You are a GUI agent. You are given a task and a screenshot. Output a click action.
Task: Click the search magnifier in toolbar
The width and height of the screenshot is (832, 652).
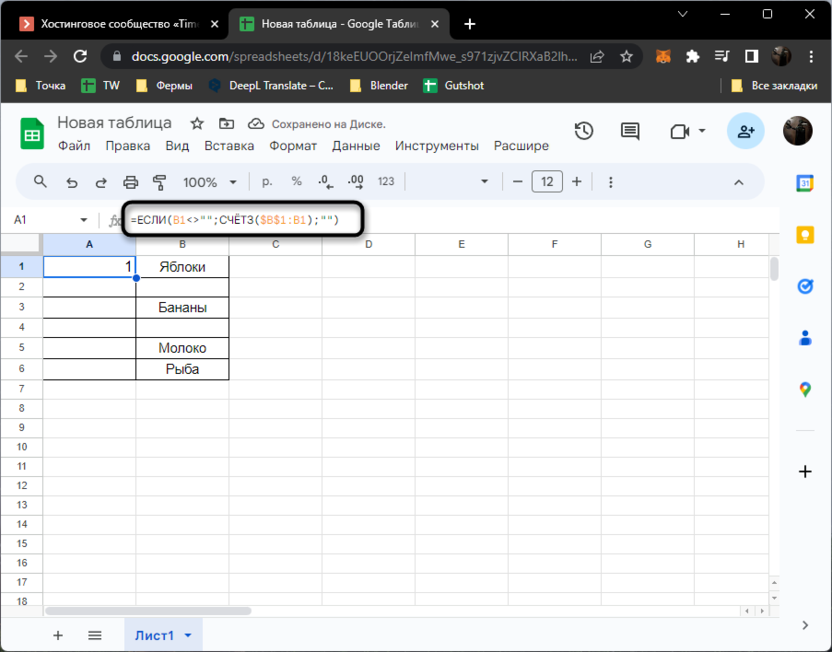(41, 182)
